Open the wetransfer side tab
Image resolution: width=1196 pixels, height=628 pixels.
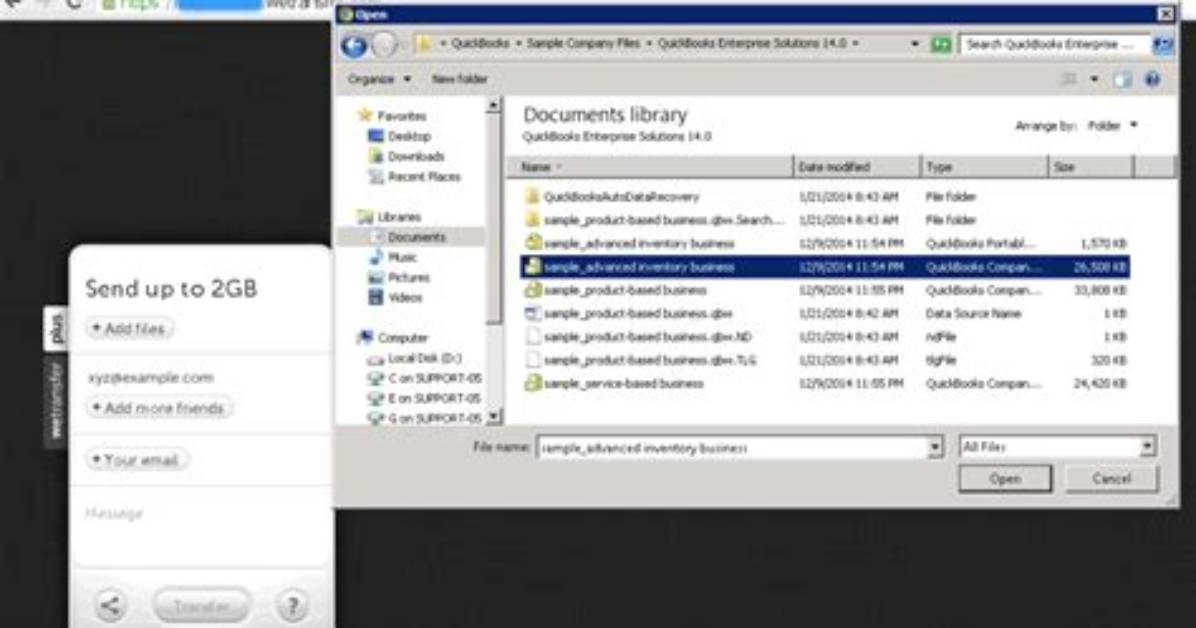coord(56,401)
